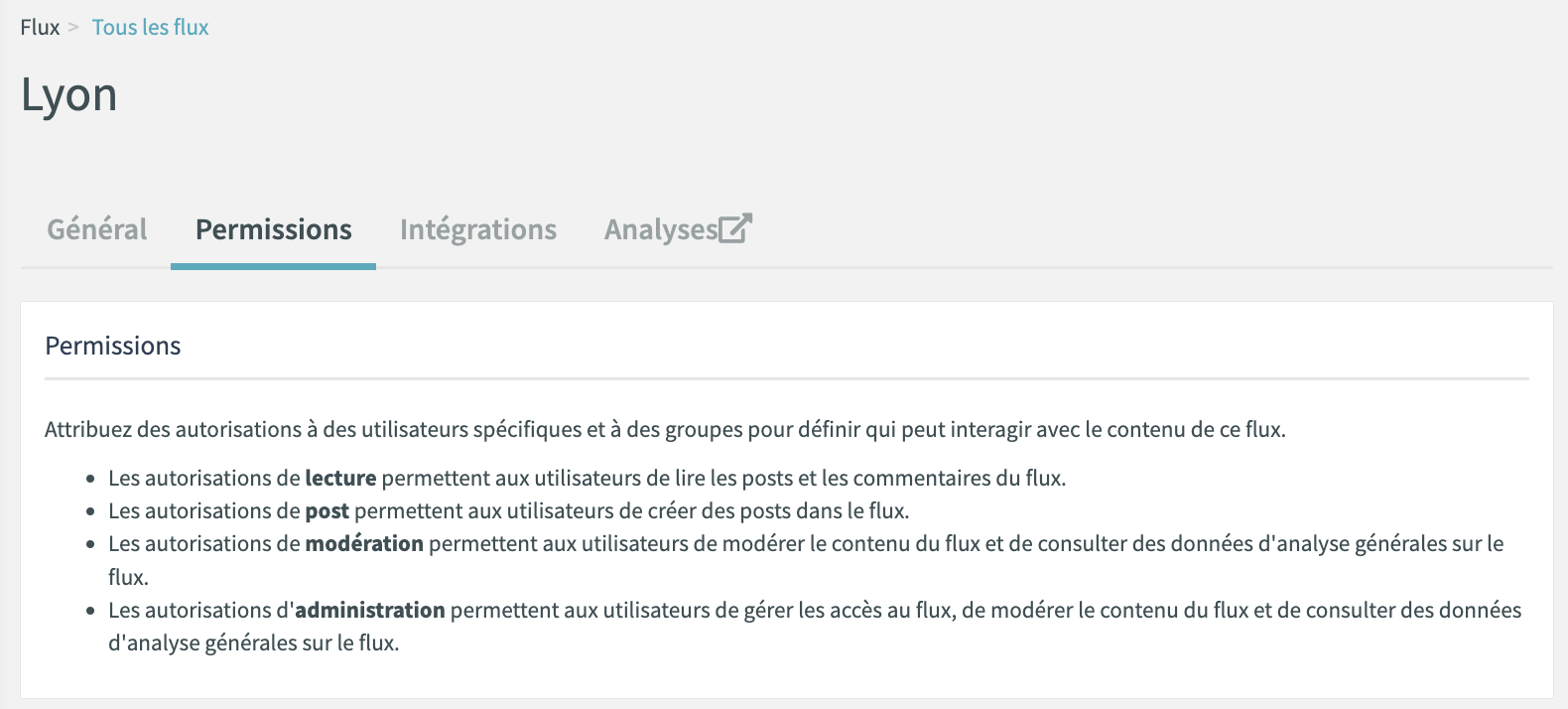Click the intro sentence starting with Attribuez
1568x709 pixels.
(665, 430)
